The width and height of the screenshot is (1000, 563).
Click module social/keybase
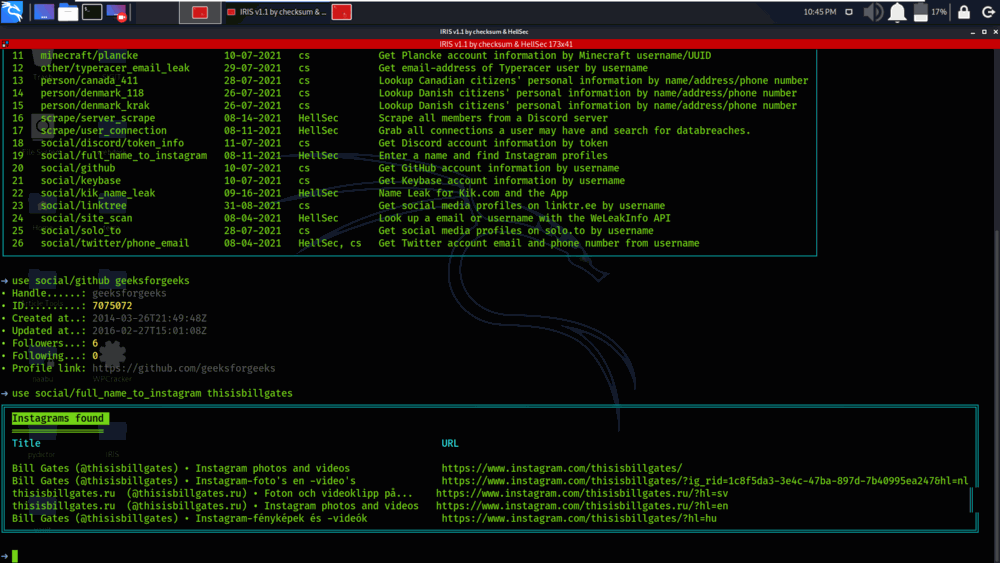(80, 181)
